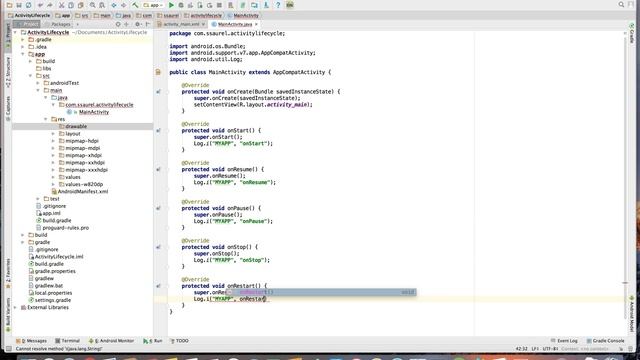Click the Stop square toolbar icon
This screenshot has width=640, height=360.
219,5
